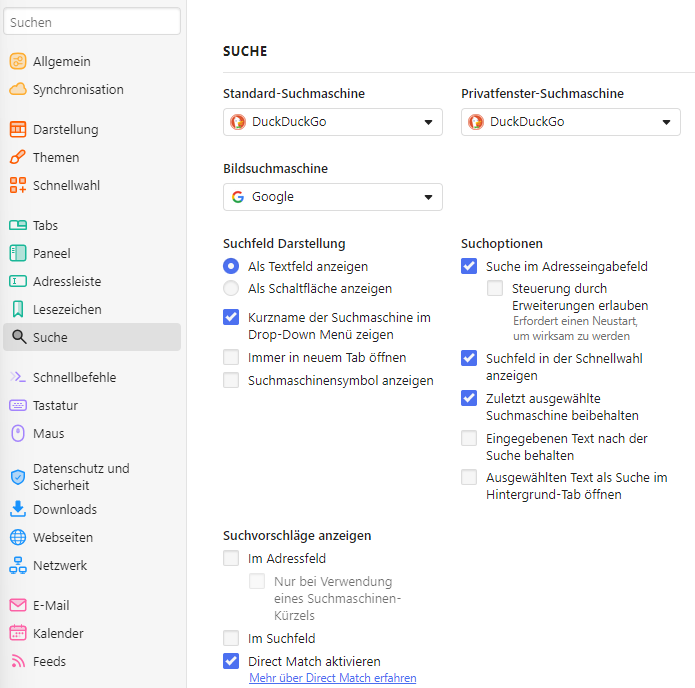695x688 pixels.
Task: Uncheck 'Suche im Adresseingabefeld' option
Action: click(x=469, y=266)
